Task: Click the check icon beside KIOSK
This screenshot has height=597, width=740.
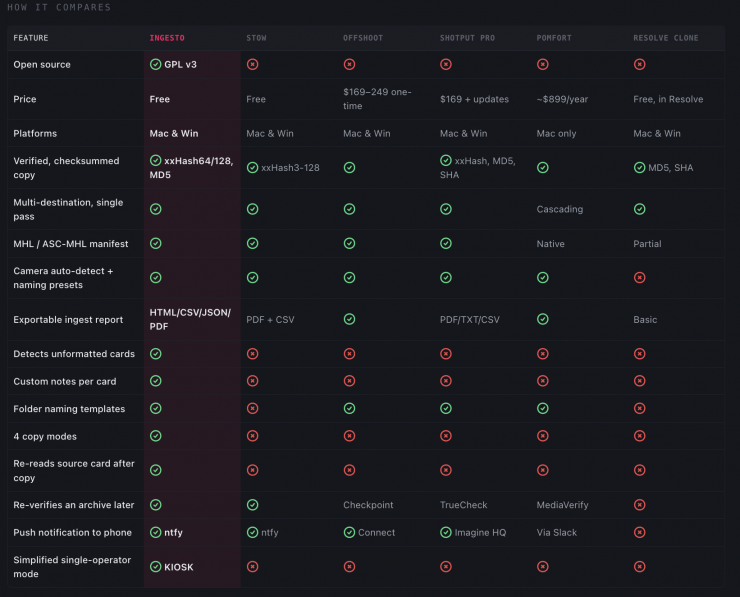Action: click(155, 566)
